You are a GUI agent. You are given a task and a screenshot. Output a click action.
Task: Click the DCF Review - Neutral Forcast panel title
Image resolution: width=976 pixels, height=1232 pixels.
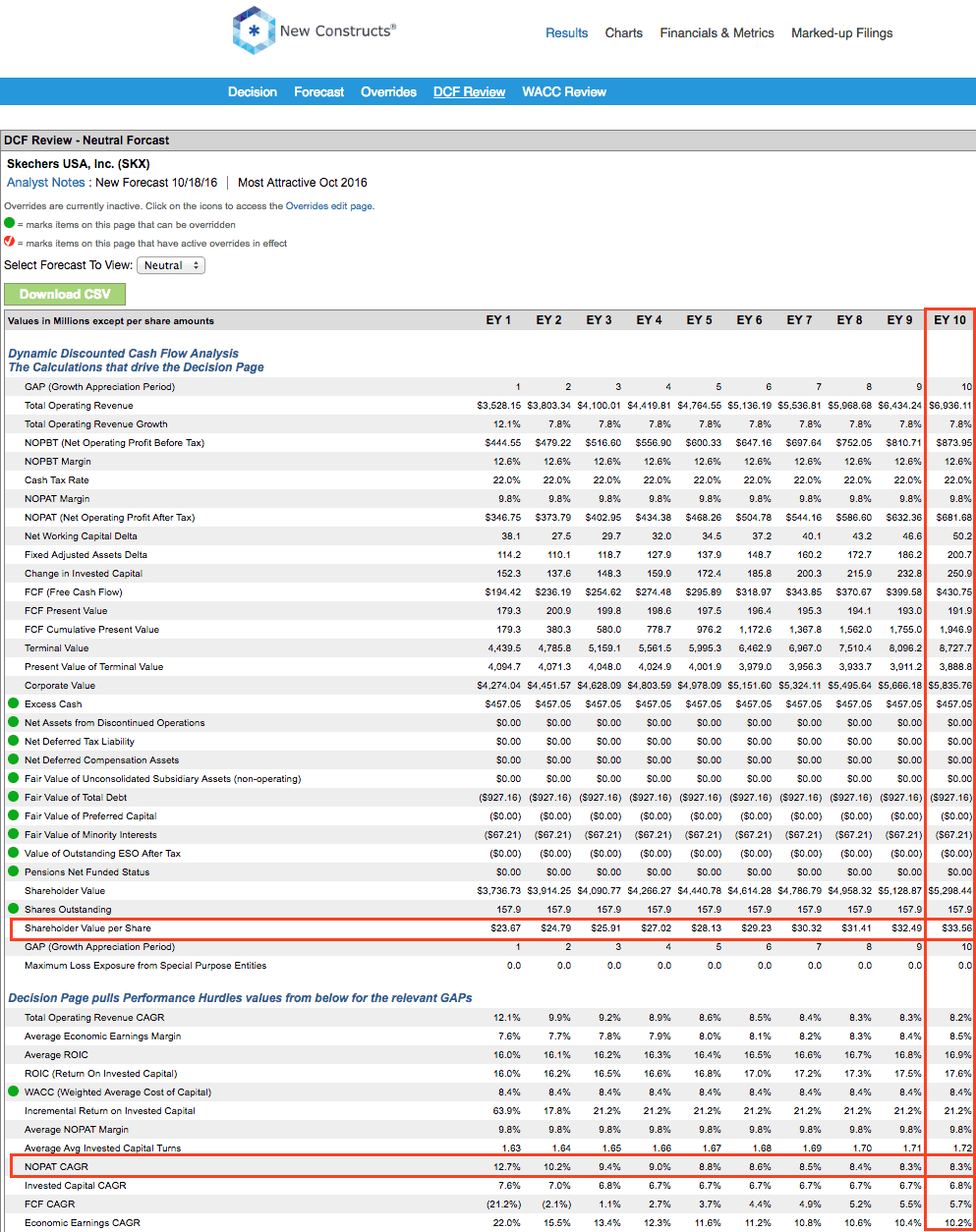click(x=86, y=140)
